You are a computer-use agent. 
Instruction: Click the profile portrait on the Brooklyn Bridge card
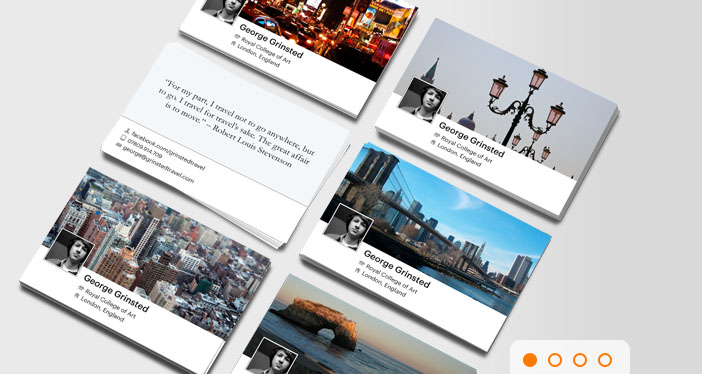pos(349,226)
